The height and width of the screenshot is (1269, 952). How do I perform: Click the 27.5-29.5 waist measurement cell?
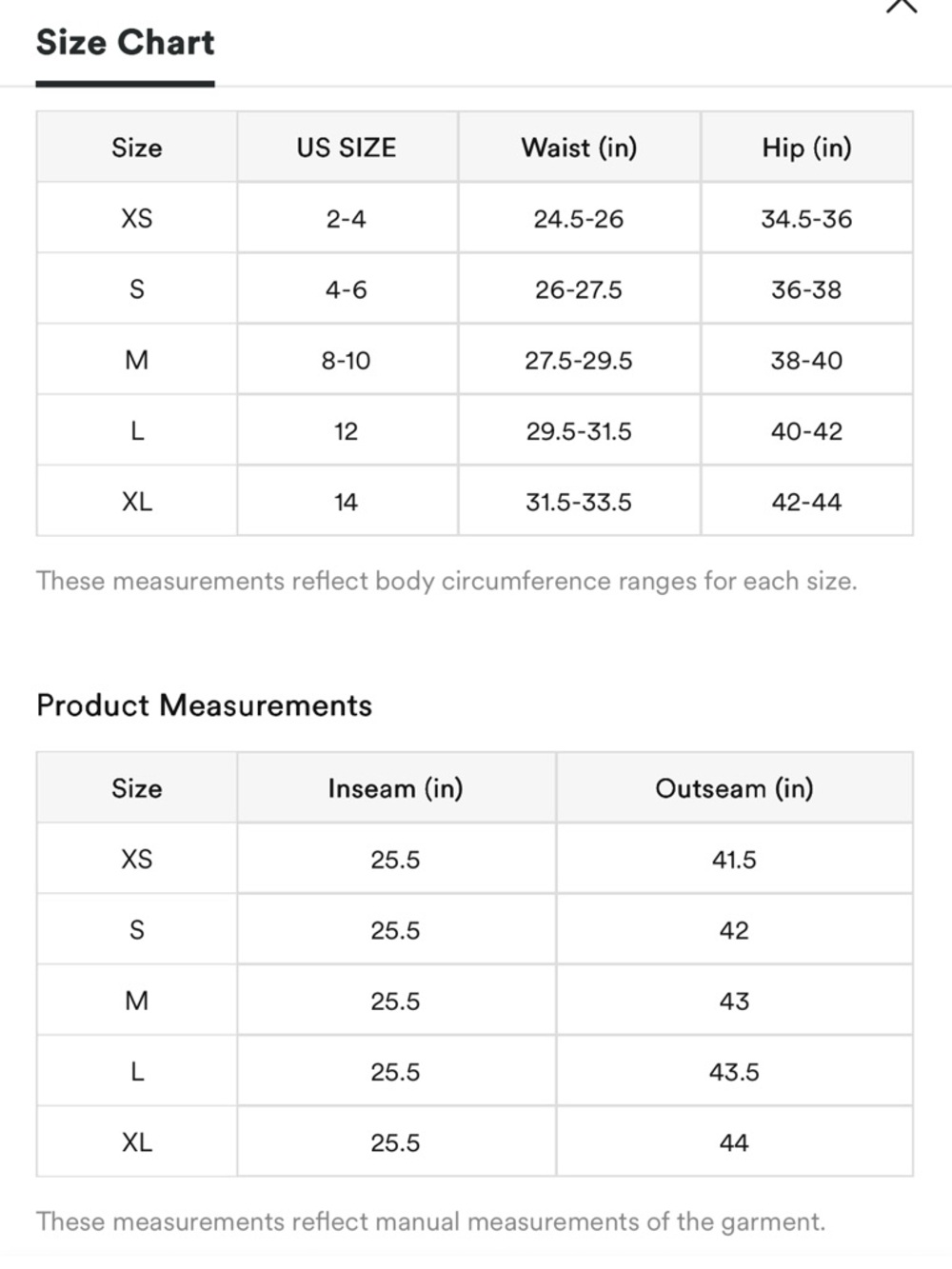[579, 361]
